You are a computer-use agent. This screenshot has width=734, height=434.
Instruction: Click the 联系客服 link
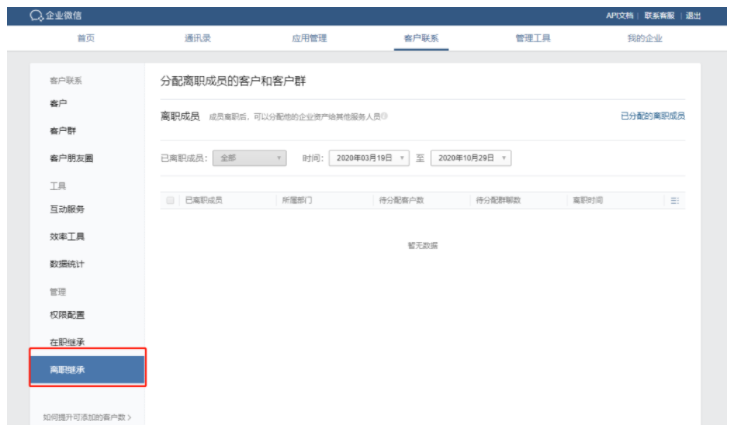(659, 15)
